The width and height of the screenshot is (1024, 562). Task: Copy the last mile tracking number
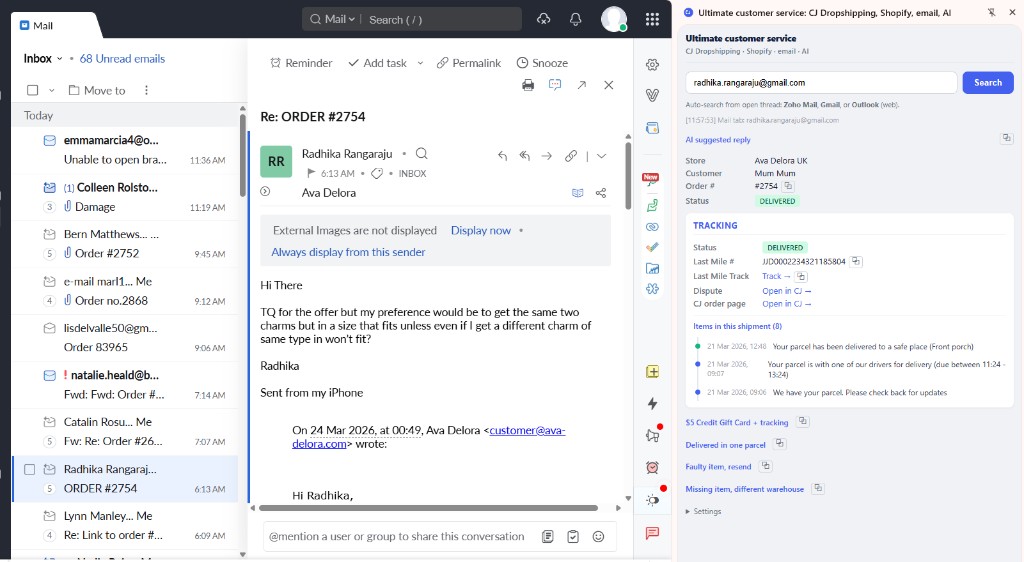856,261
